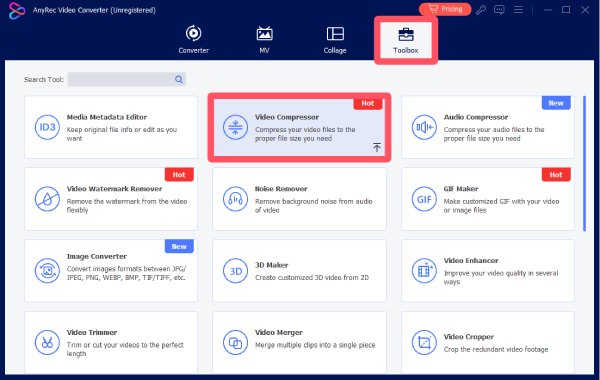The height and width of the screenshot is (380, 600).
Task: Switch to the Converter tab
Action: coord(194,40)
